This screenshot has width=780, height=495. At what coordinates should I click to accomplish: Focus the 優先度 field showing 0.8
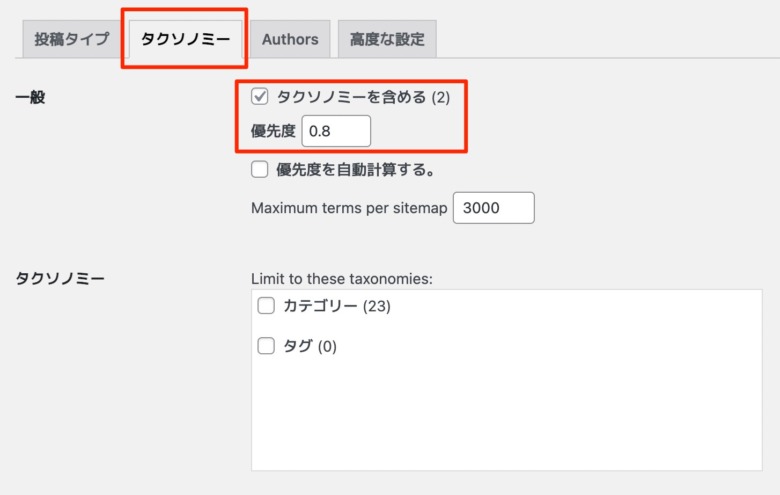pos(336,131)
